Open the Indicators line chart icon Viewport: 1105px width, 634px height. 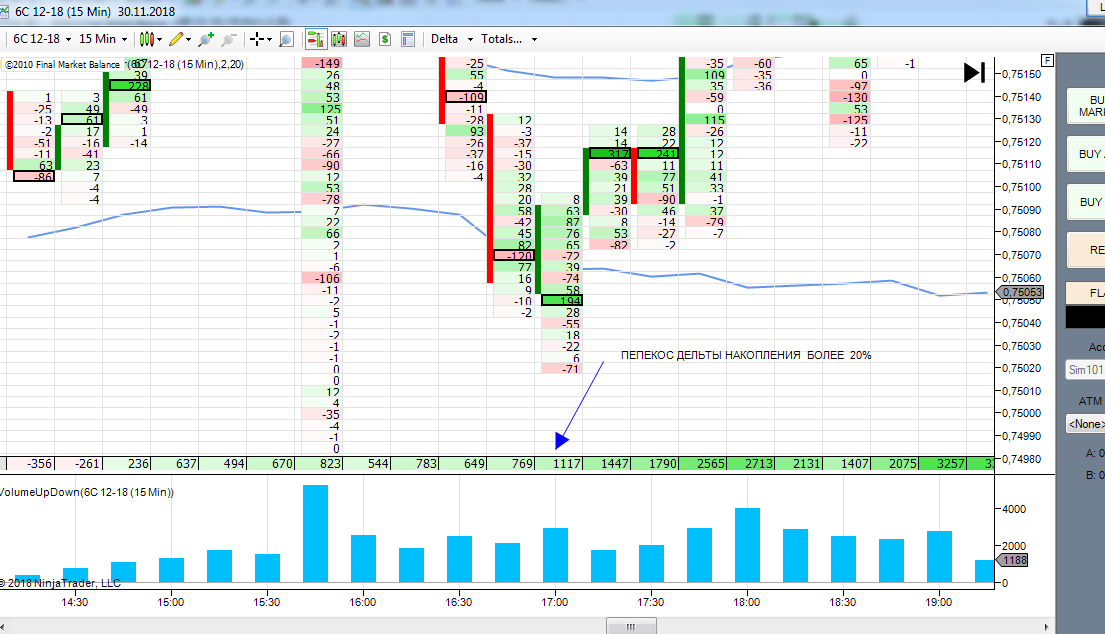(x=362, y=39)
